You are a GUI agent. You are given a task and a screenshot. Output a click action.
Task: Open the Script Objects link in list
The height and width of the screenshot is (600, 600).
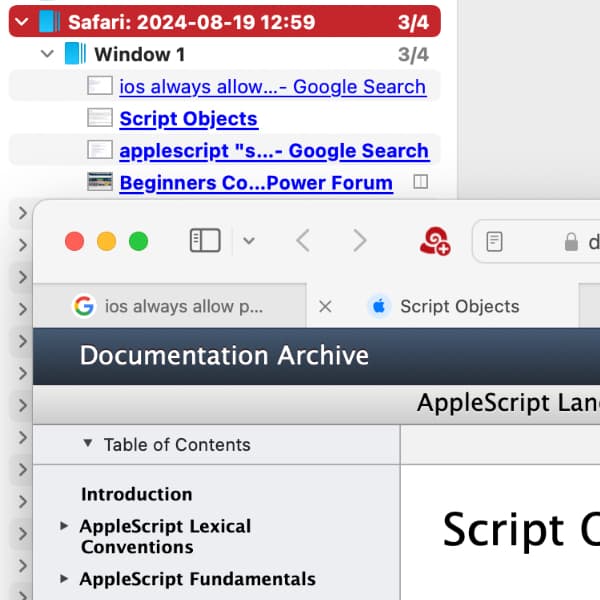(189, 119)
